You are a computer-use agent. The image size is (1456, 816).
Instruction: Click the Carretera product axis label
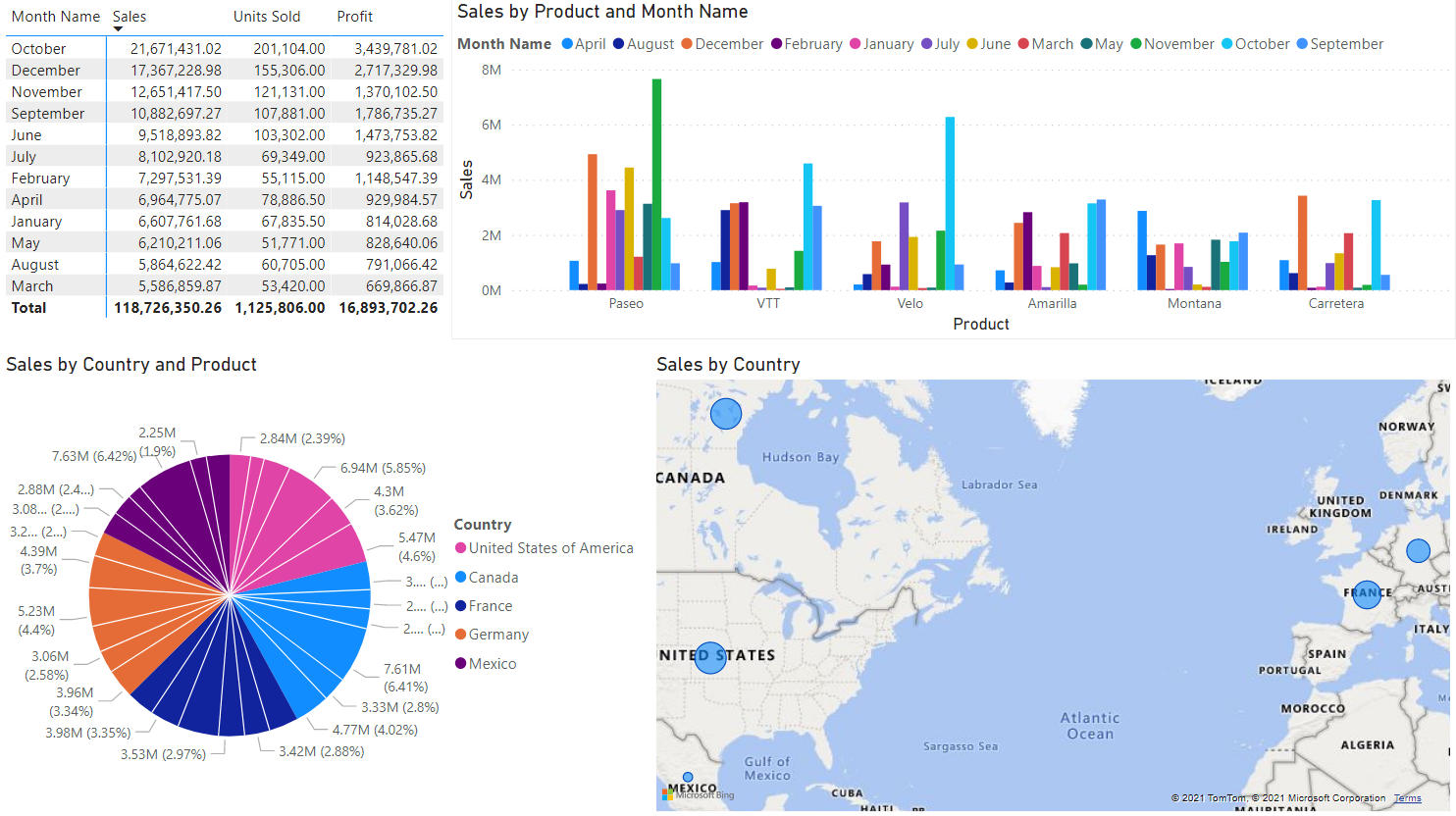[1336, 303]
